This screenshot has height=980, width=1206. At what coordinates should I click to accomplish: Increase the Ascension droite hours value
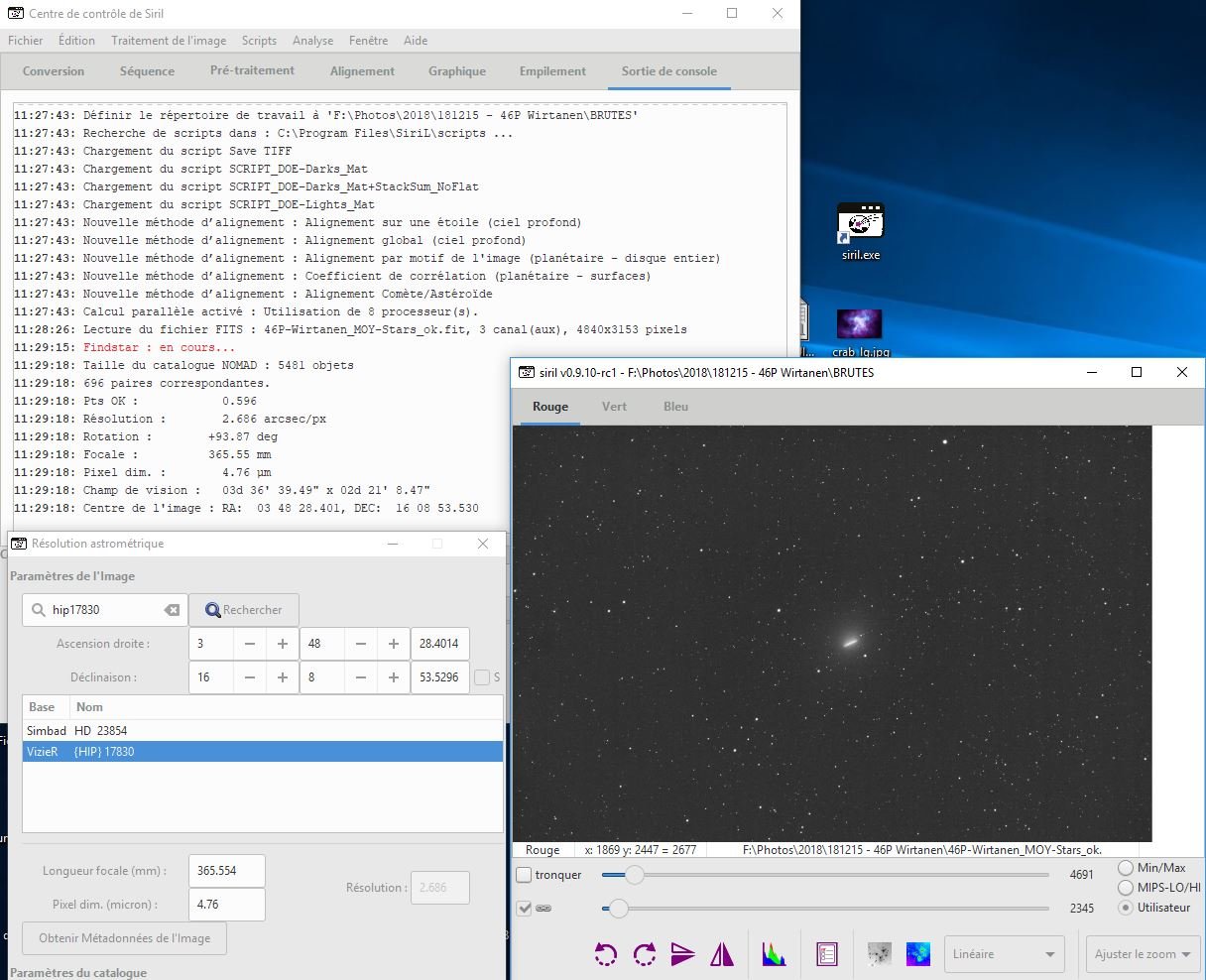283,644
